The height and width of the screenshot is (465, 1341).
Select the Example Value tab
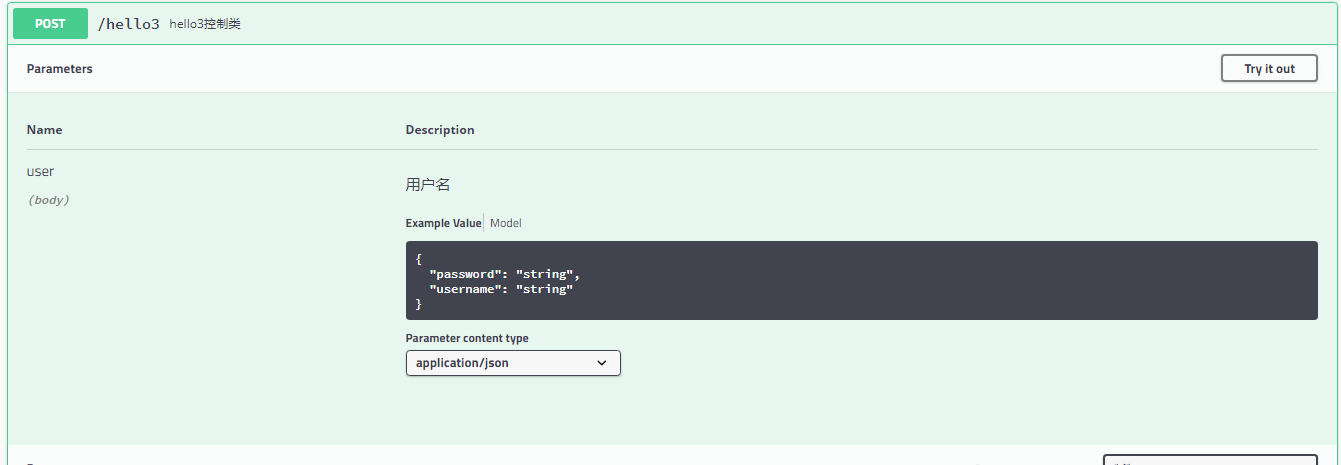tap(443, 223)
